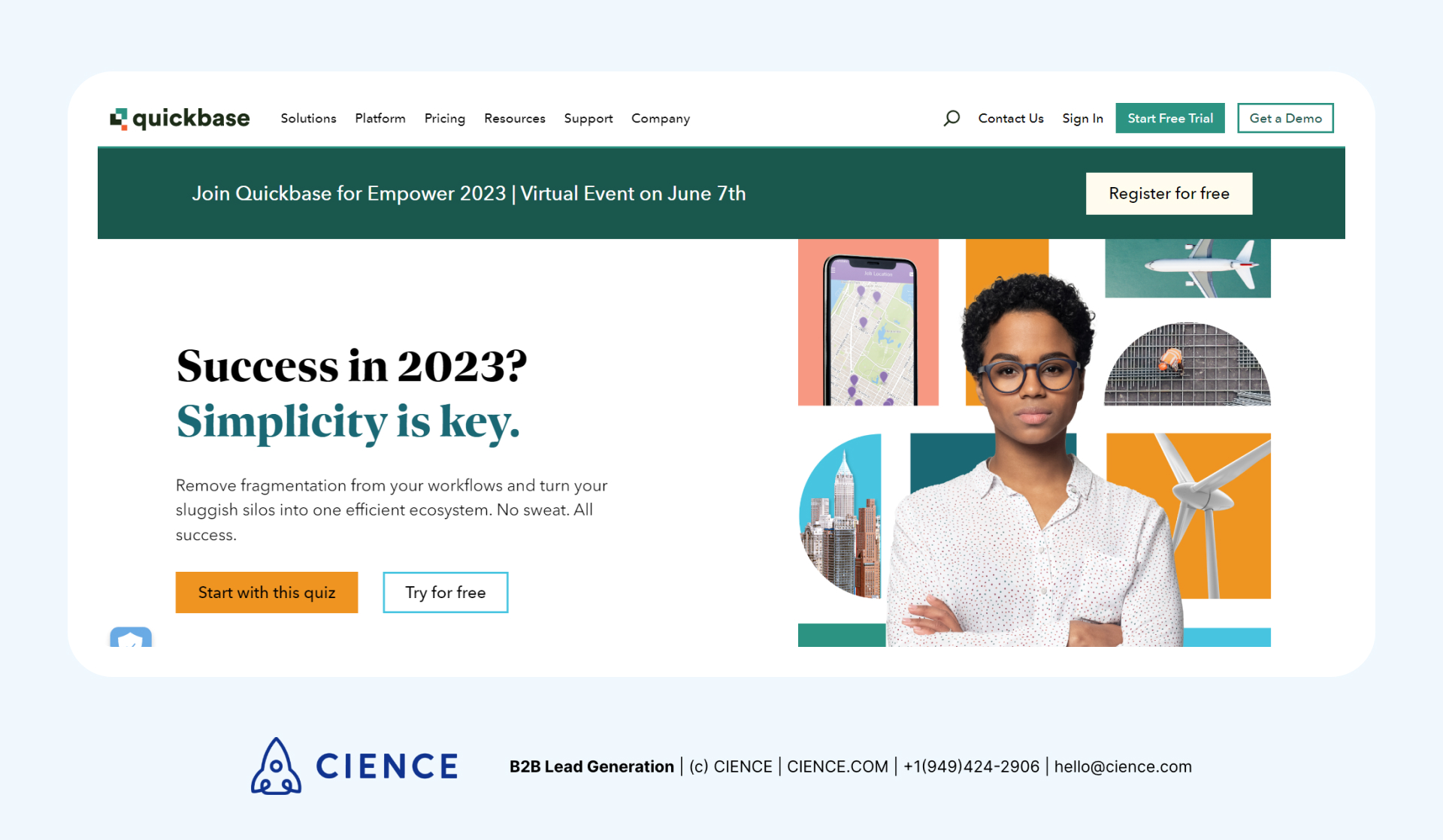The image size is (1443, 840).
Task: Go to the Pricing page
Action: [x=445, y=119]
